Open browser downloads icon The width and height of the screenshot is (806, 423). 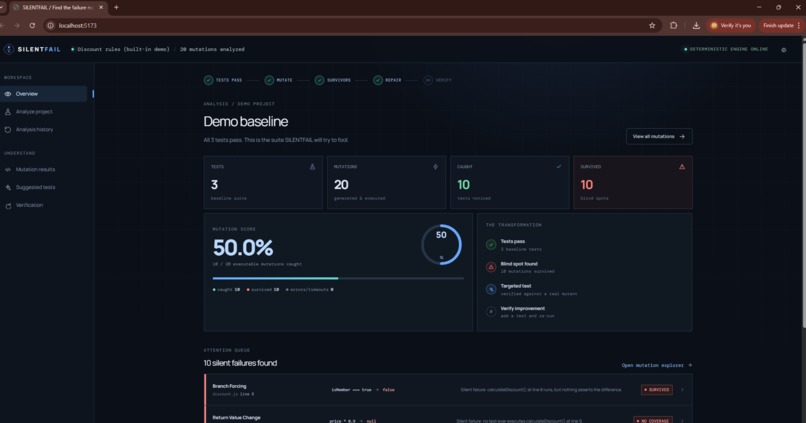pos(696,25)
